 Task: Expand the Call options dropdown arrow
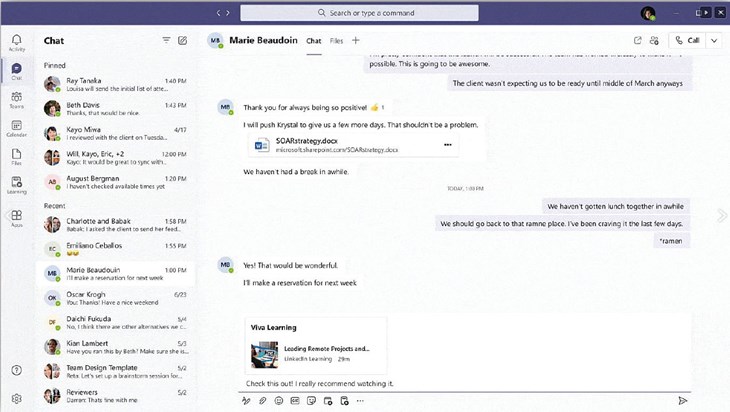715,41
